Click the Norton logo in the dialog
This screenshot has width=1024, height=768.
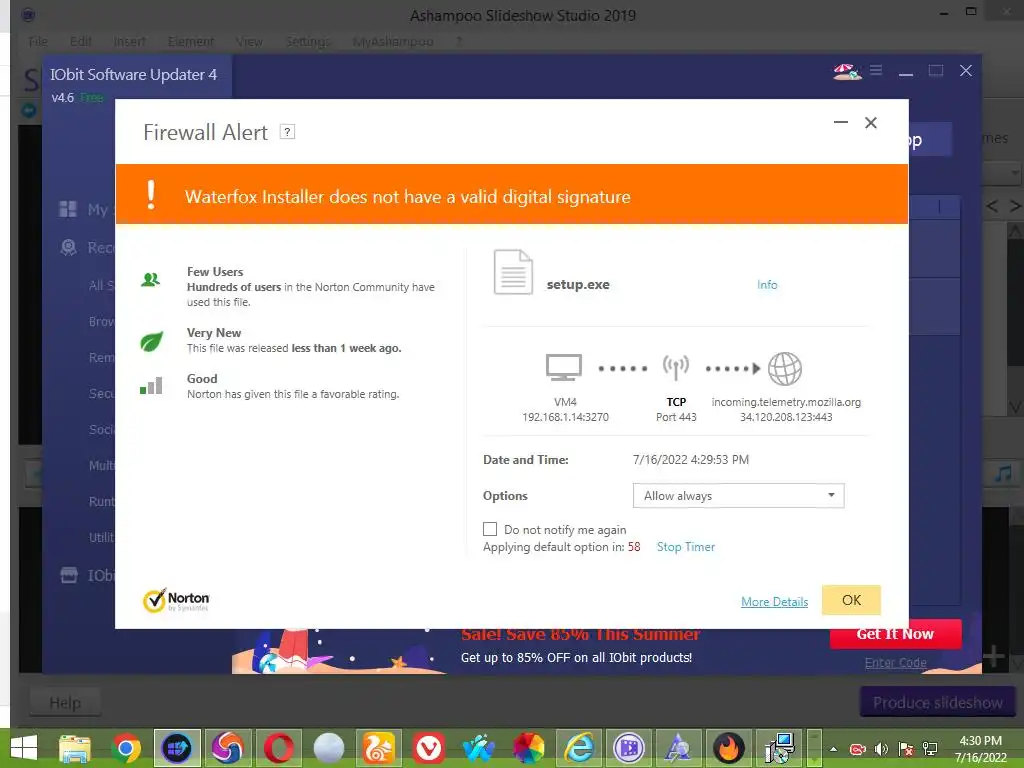[176, 600]
